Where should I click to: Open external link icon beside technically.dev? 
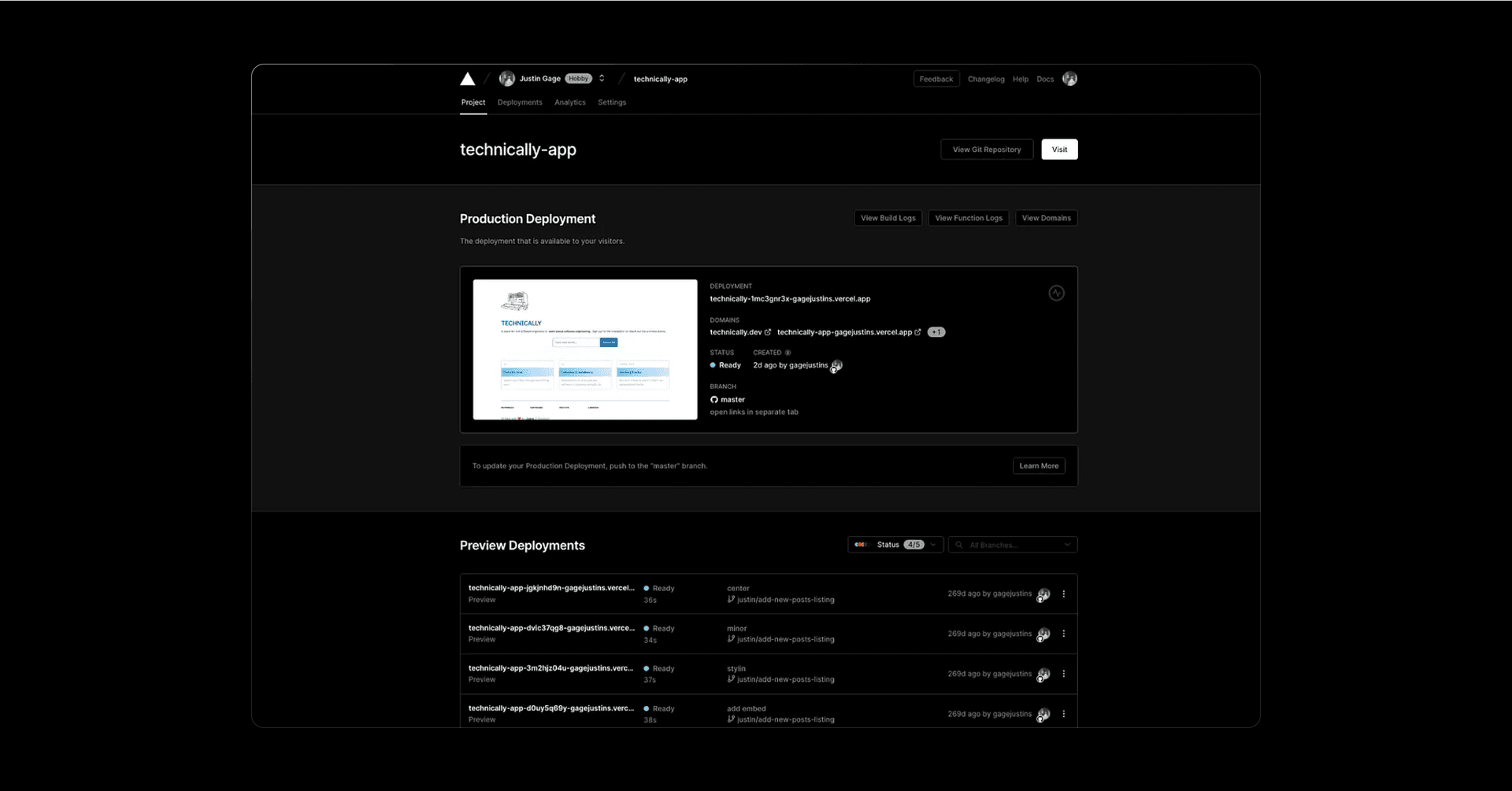768,332
